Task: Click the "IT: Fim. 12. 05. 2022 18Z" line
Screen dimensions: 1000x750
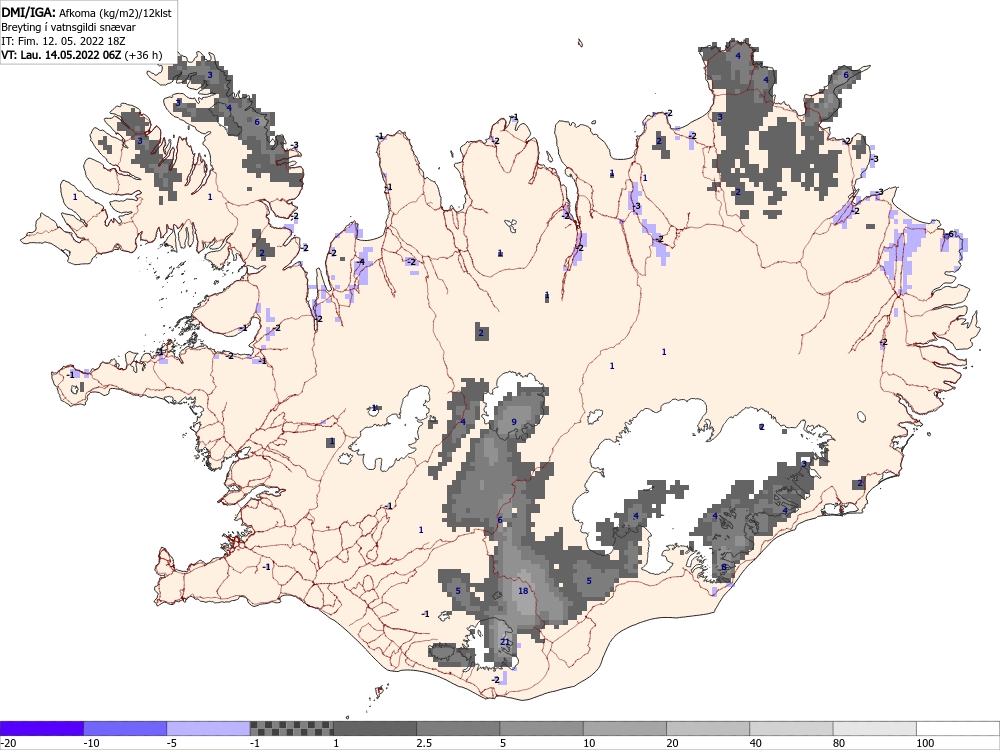Action: point(63,41)
